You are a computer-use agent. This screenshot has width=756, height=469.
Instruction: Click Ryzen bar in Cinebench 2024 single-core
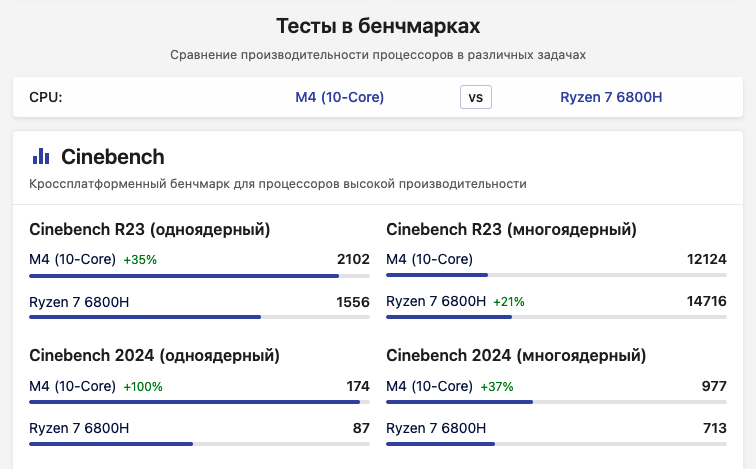(199, 444)
